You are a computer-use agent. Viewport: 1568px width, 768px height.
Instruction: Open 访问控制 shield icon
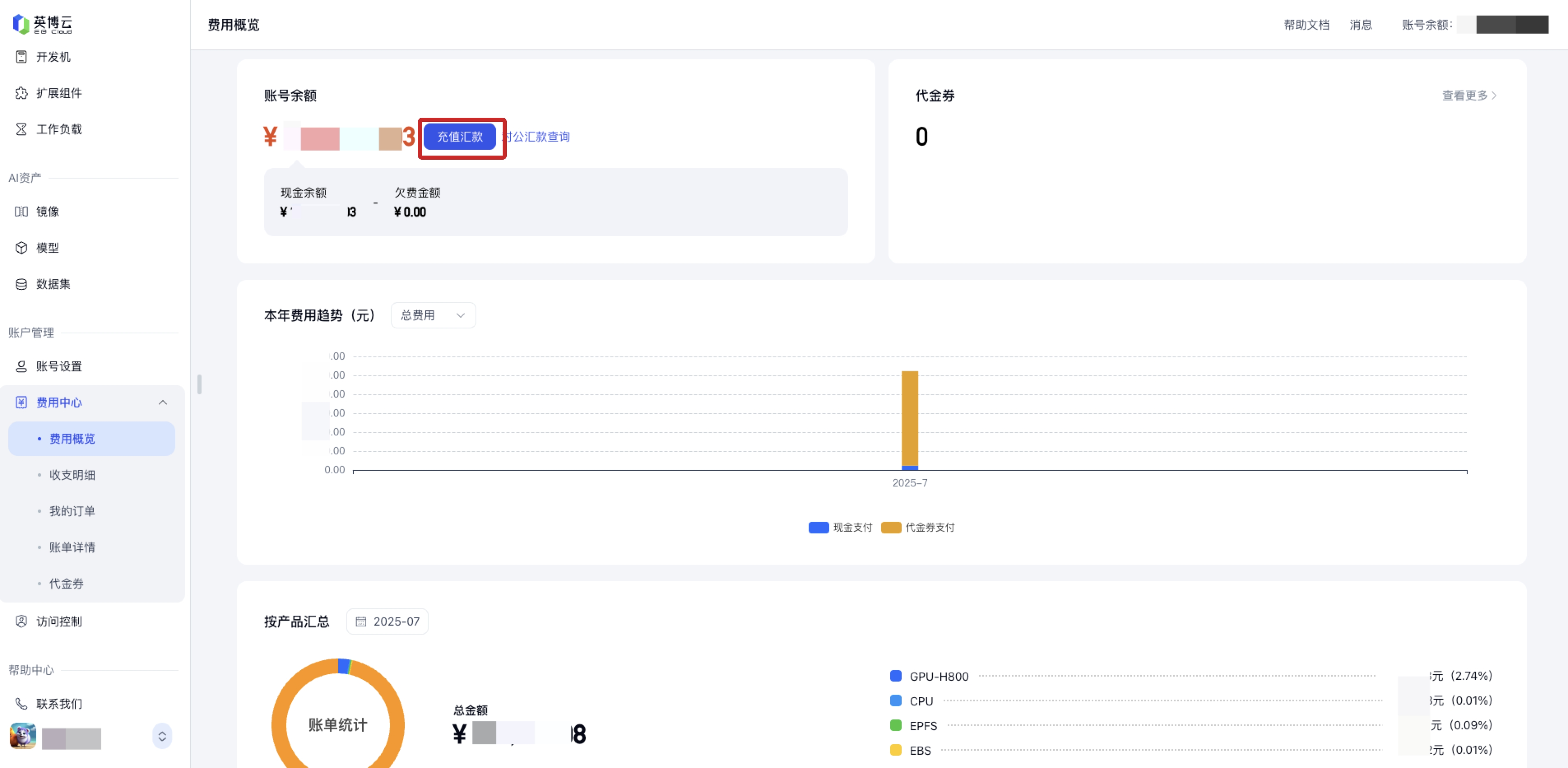click(21, 621)
